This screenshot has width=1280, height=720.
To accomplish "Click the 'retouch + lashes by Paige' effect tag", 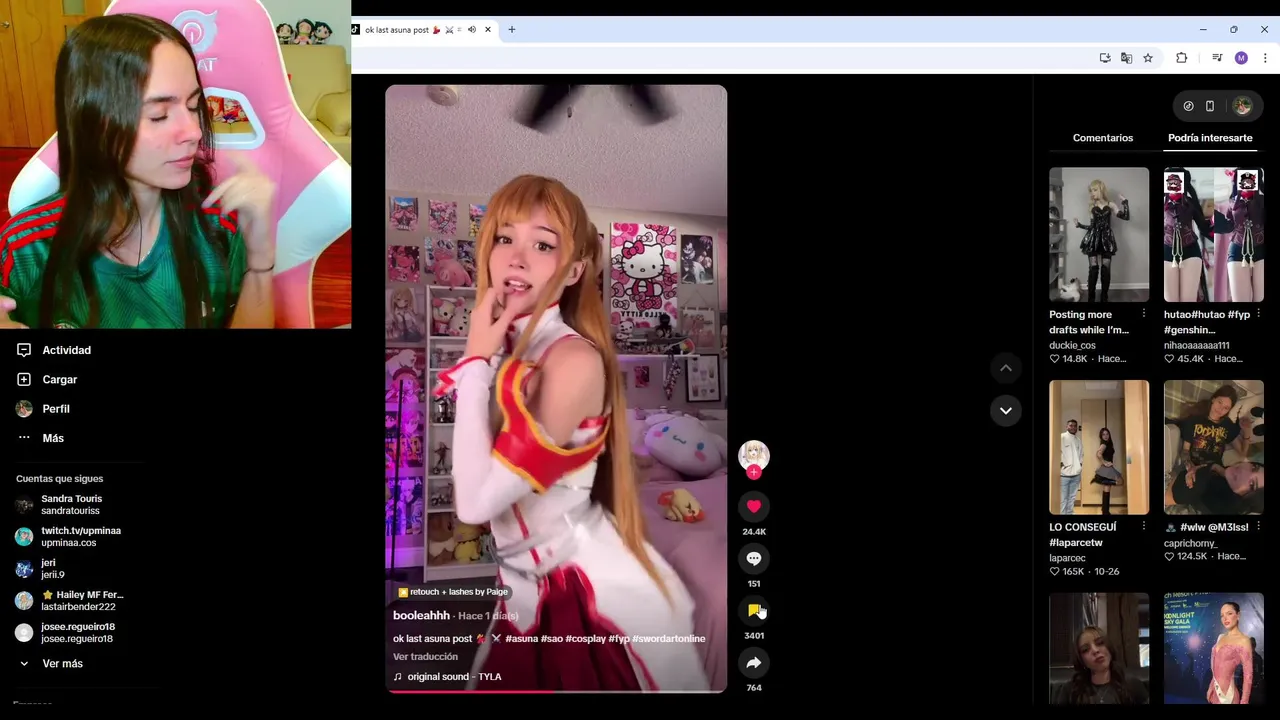I will [x=453, y=592].
